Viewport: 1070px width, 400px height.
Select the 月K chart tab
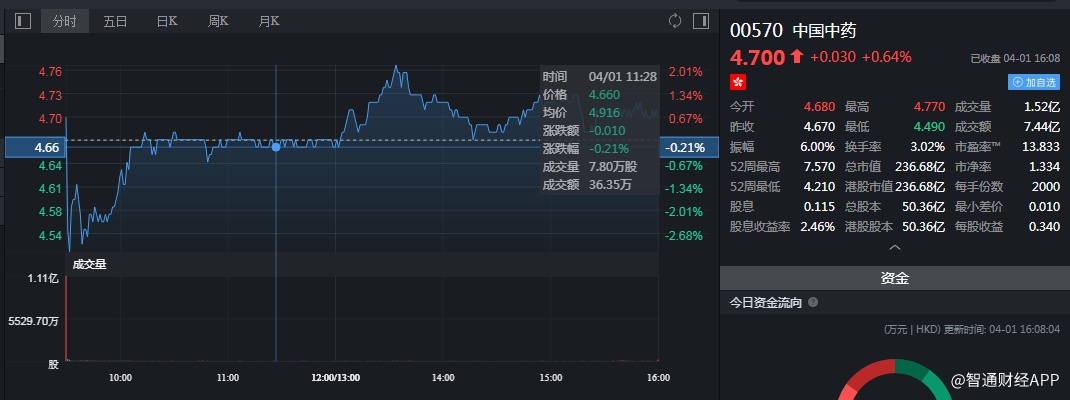point(269,21)
